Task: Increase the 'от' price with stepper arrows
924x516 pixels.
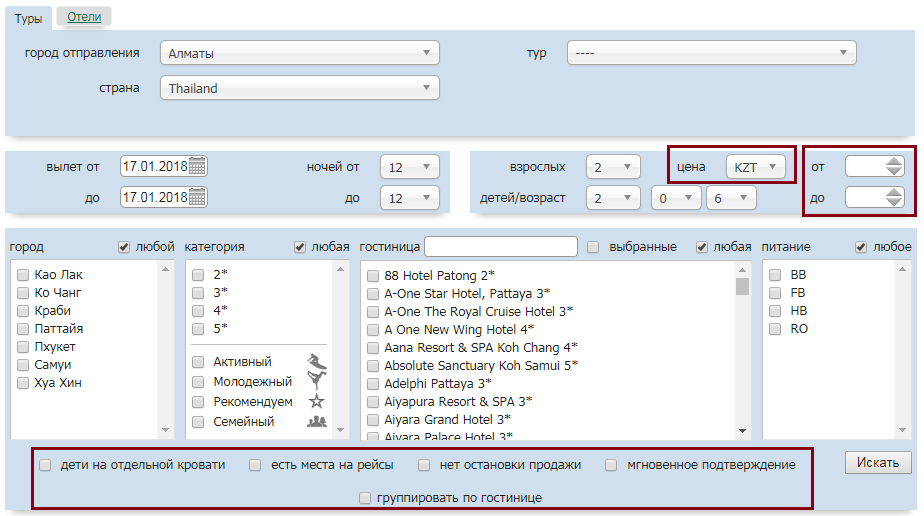Action: coord(894,162)
